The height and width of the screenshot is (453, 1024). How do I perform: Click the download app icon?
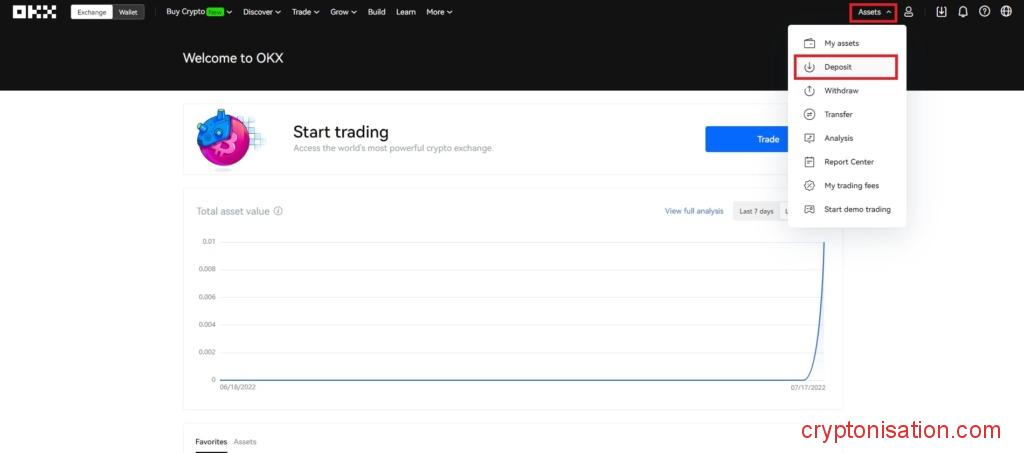(941, 12)
